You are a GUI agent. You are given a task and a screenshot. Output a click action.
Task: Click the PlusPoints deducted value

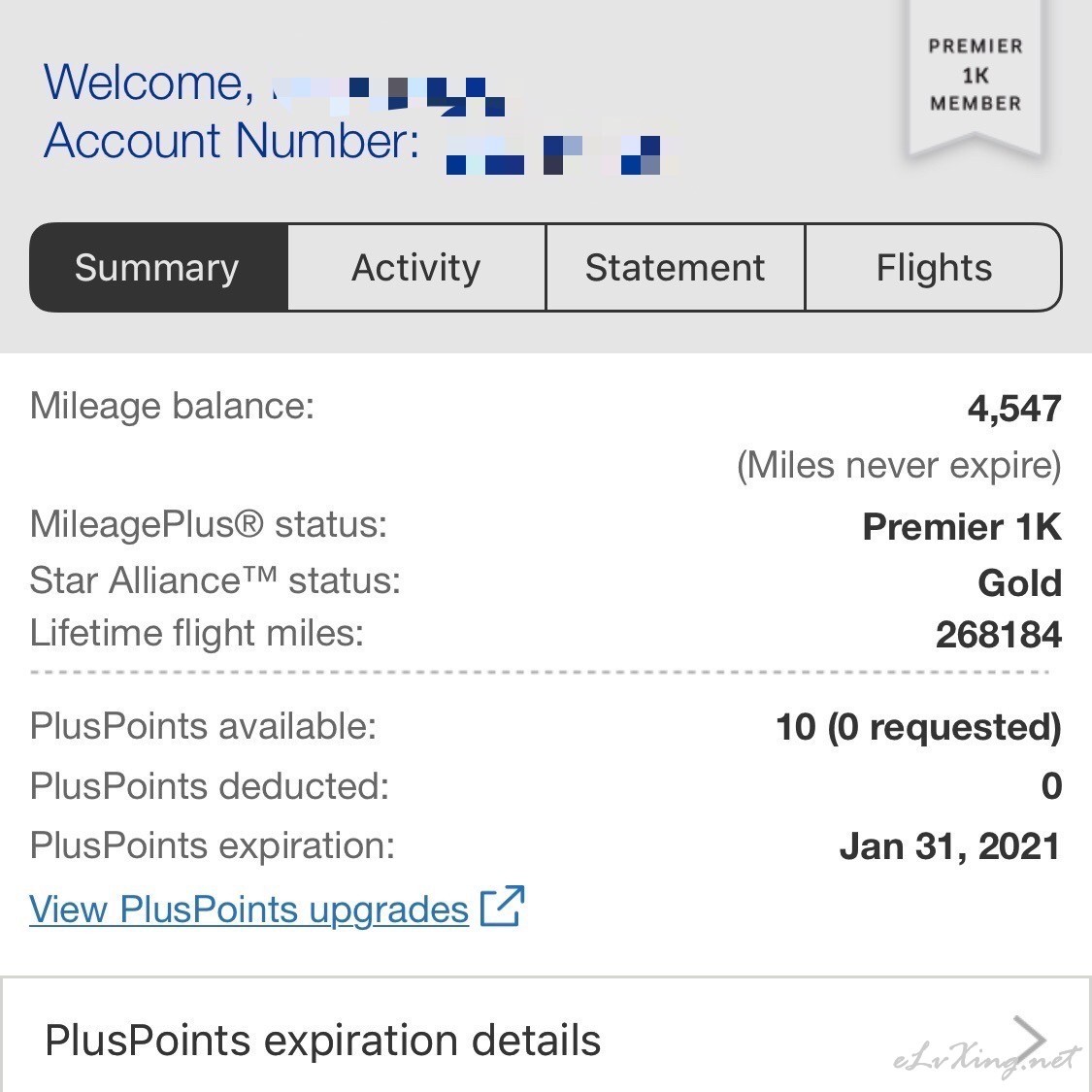tap(1051, 786)
